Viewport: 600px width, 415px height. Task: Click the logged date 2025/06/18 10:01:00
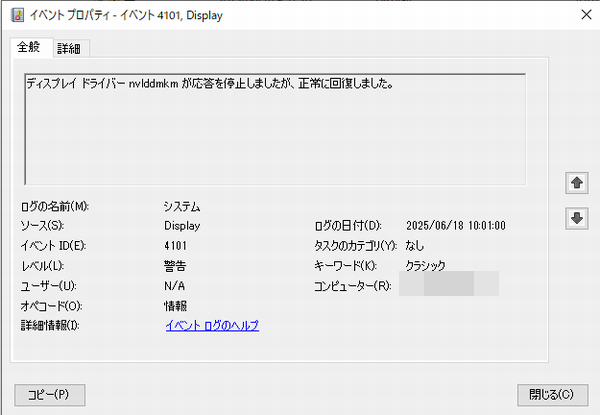(x=456, y=226)
